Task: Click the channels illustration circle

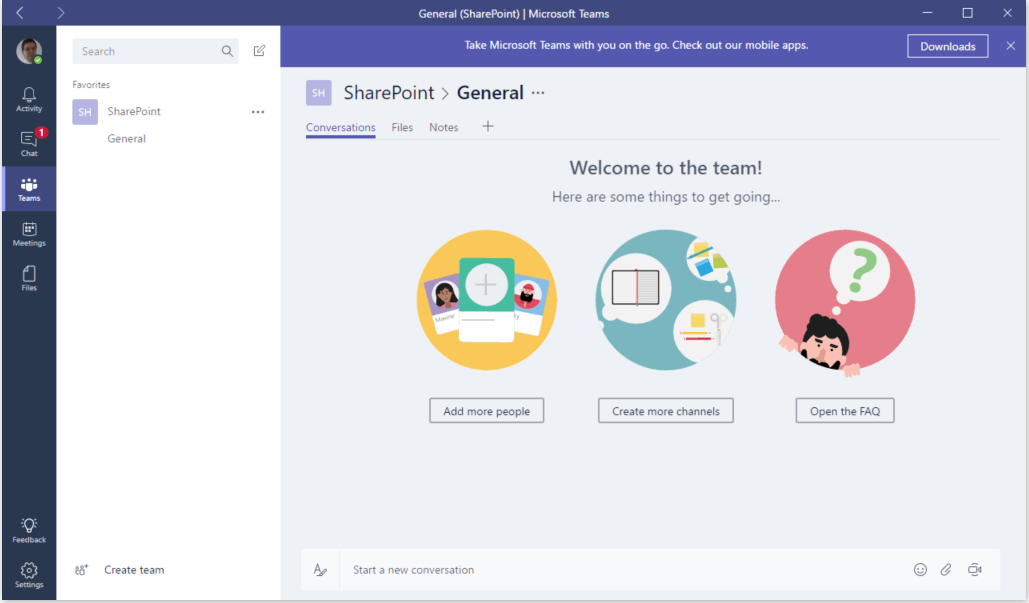Action: click(665, 300)
